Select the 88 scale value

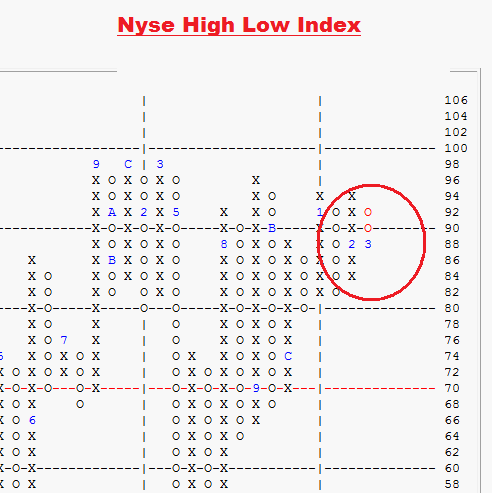coord(452,244)
